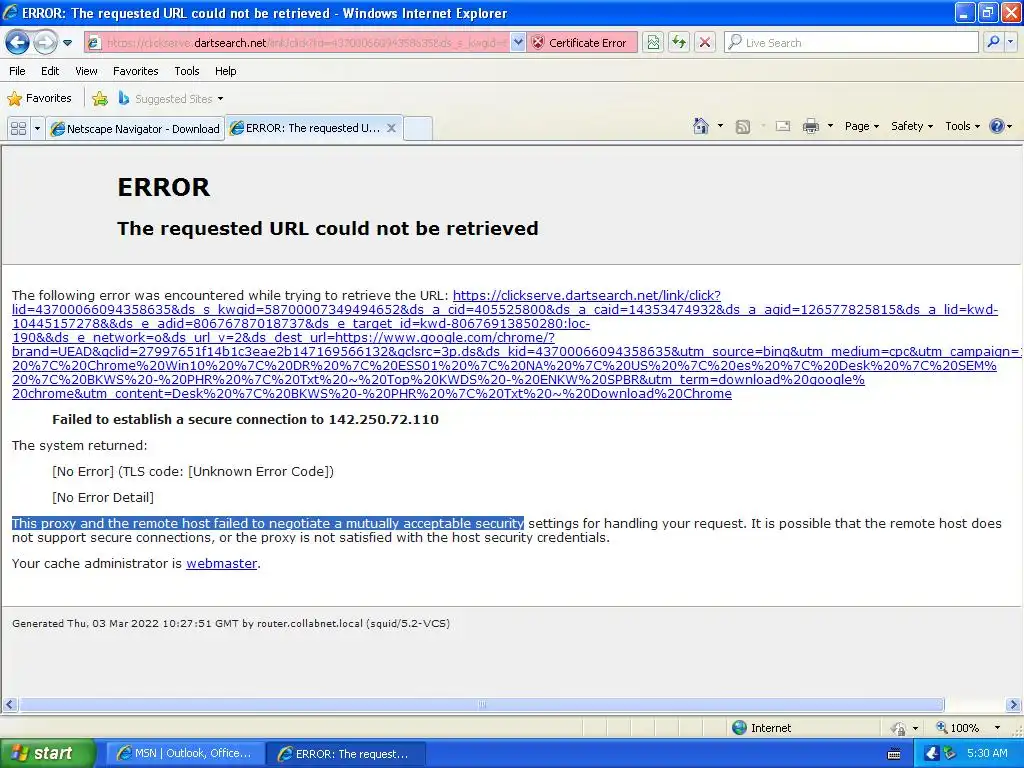Image resolution: width=1024 pixels, height=768 pixels.
Task: Click the Forward navigation arrow
Action: [x=44, y=42]
